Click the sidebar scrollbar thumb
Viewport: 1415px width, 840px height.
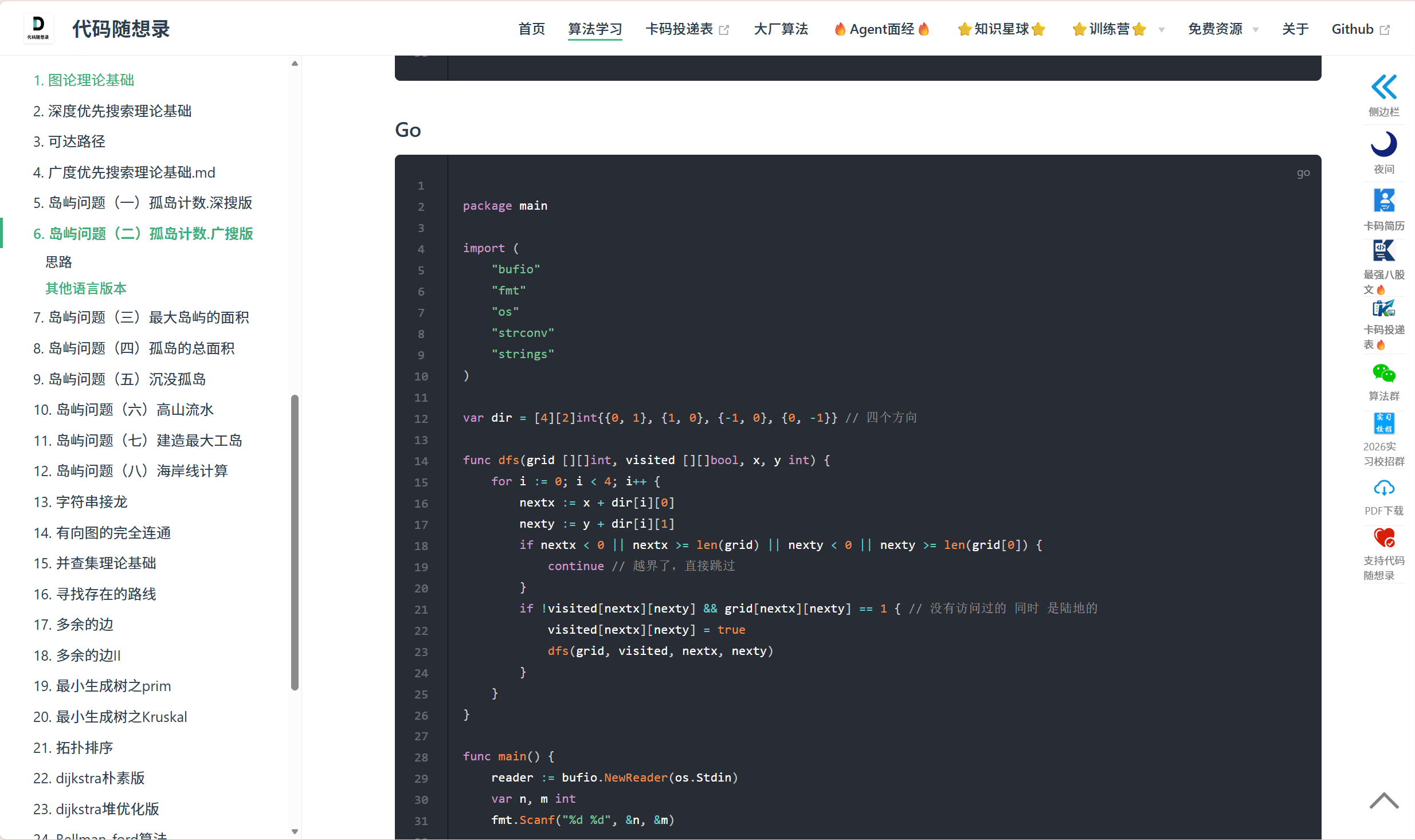click(x=295, y=542)
